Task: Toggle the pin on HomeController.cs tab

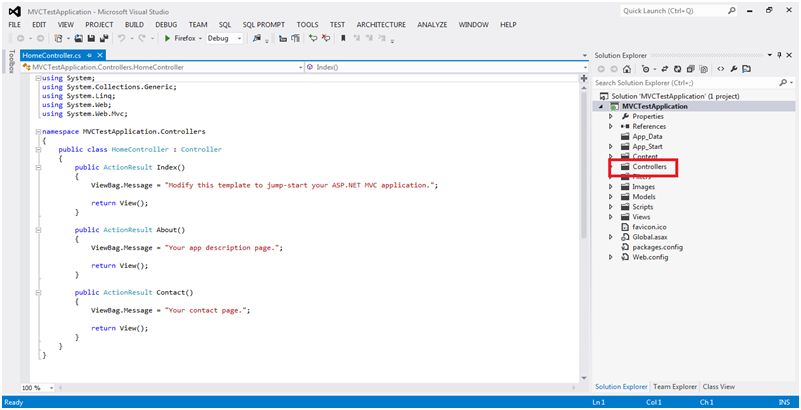Action: (89, 55)
